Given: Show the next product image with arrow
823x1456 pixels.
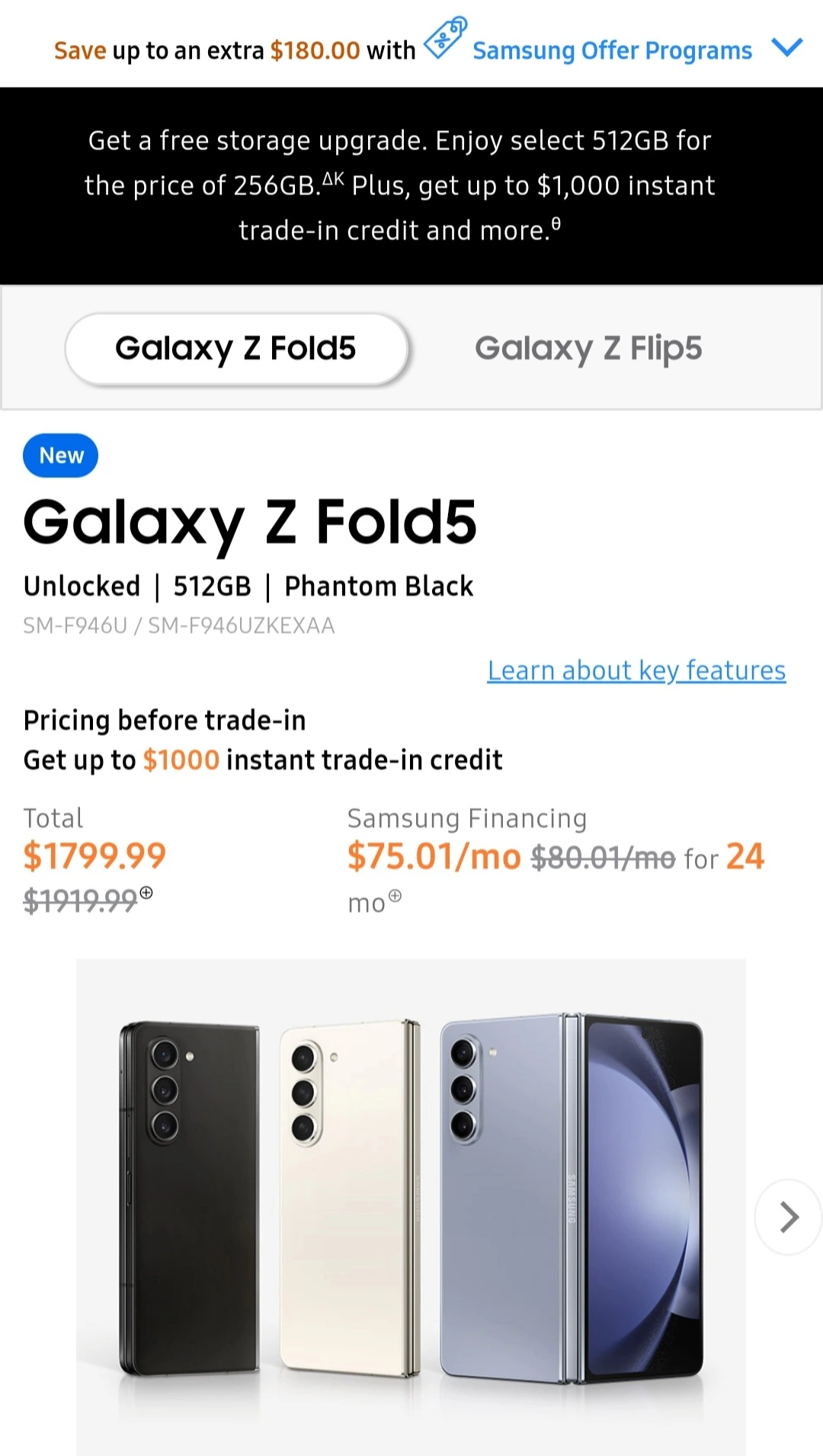Looking at the screenshot, I should (789, 1217).
